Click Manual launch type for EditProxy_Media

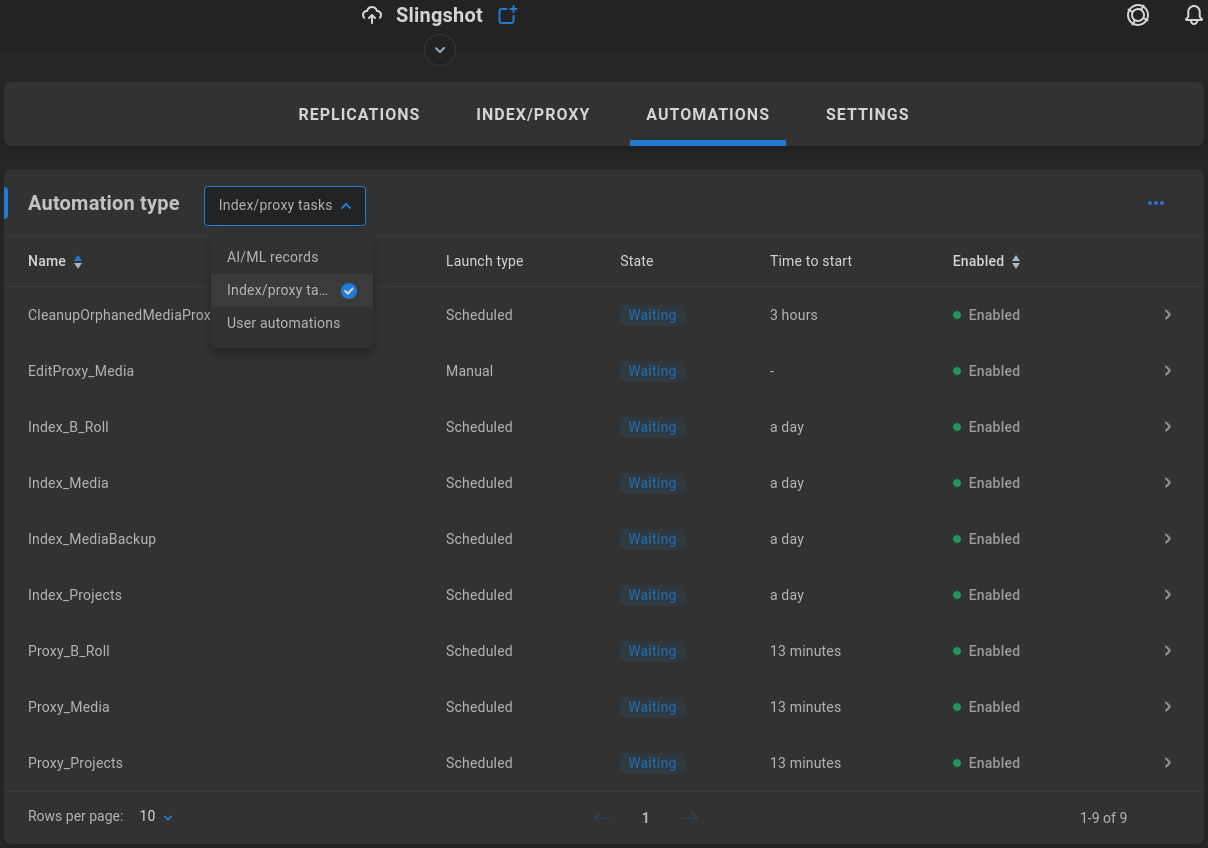pos(469,371)
